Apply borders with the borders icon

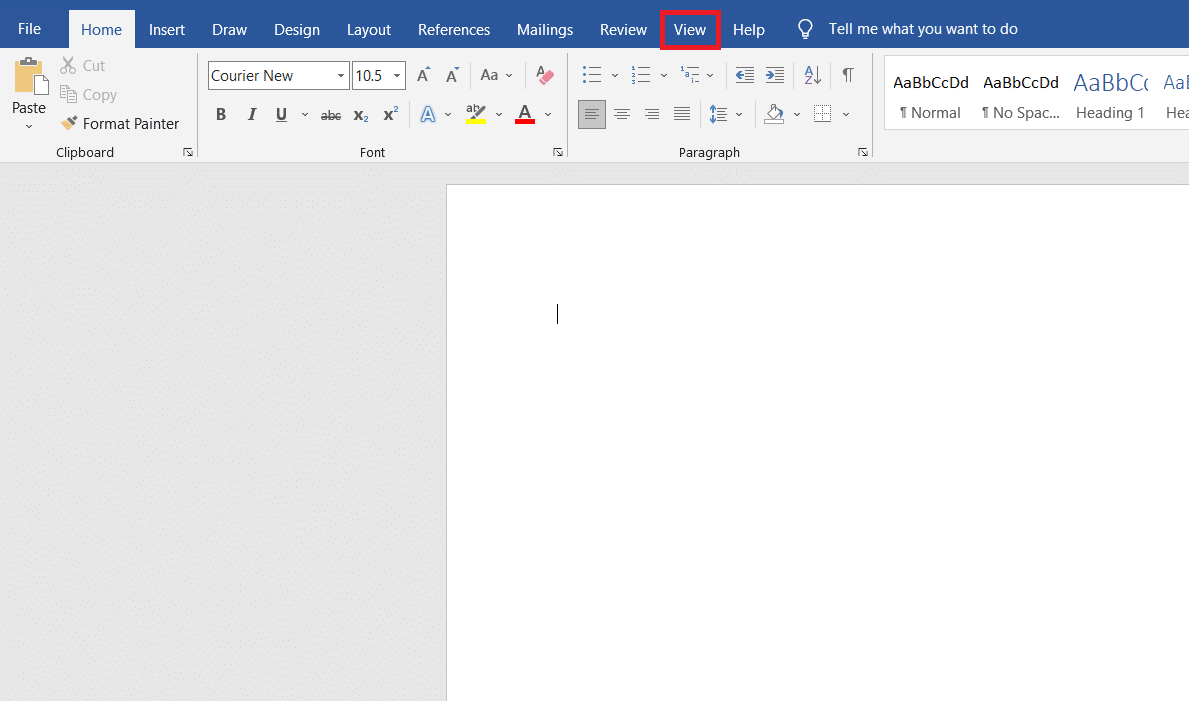pyautogui.click(x=823, y=115)
